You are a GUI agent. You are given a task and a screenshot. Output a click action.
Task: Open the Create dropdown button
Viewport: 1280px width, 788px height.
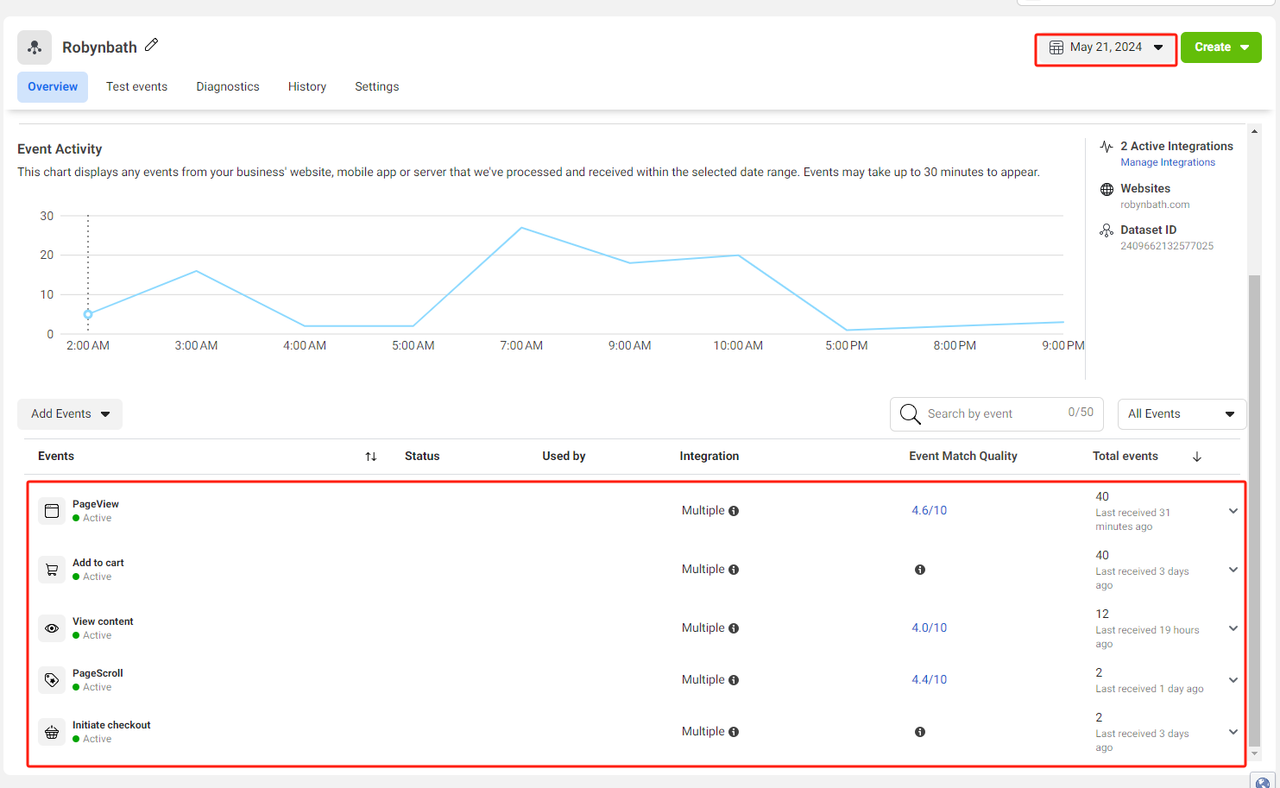tap(1221, 47)
